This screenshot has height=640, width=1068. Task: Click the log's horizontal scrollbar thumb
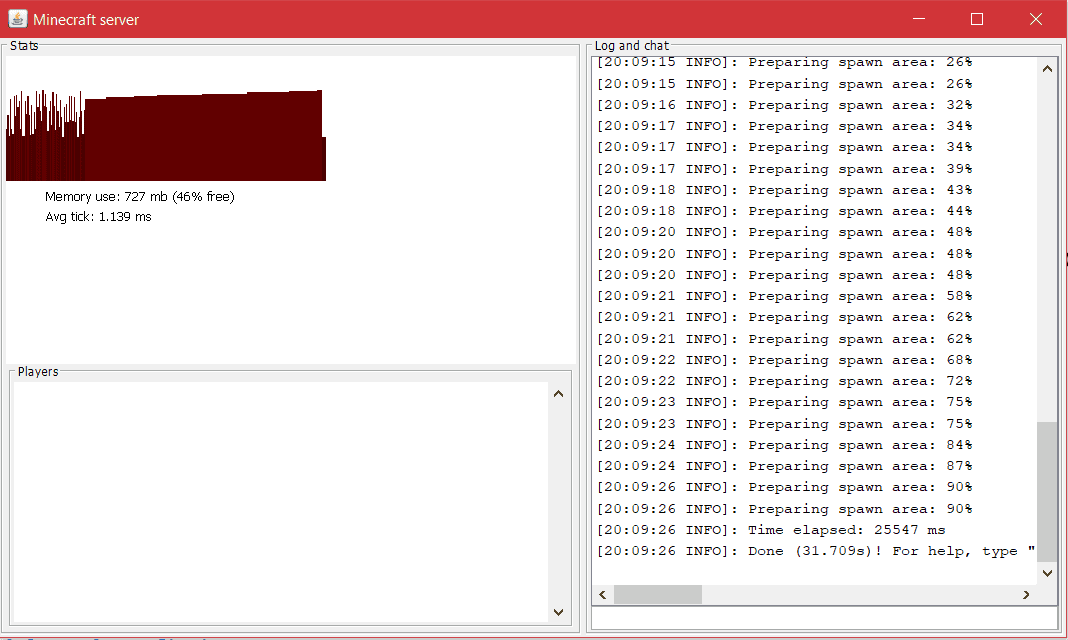click(x=657, y=595)
